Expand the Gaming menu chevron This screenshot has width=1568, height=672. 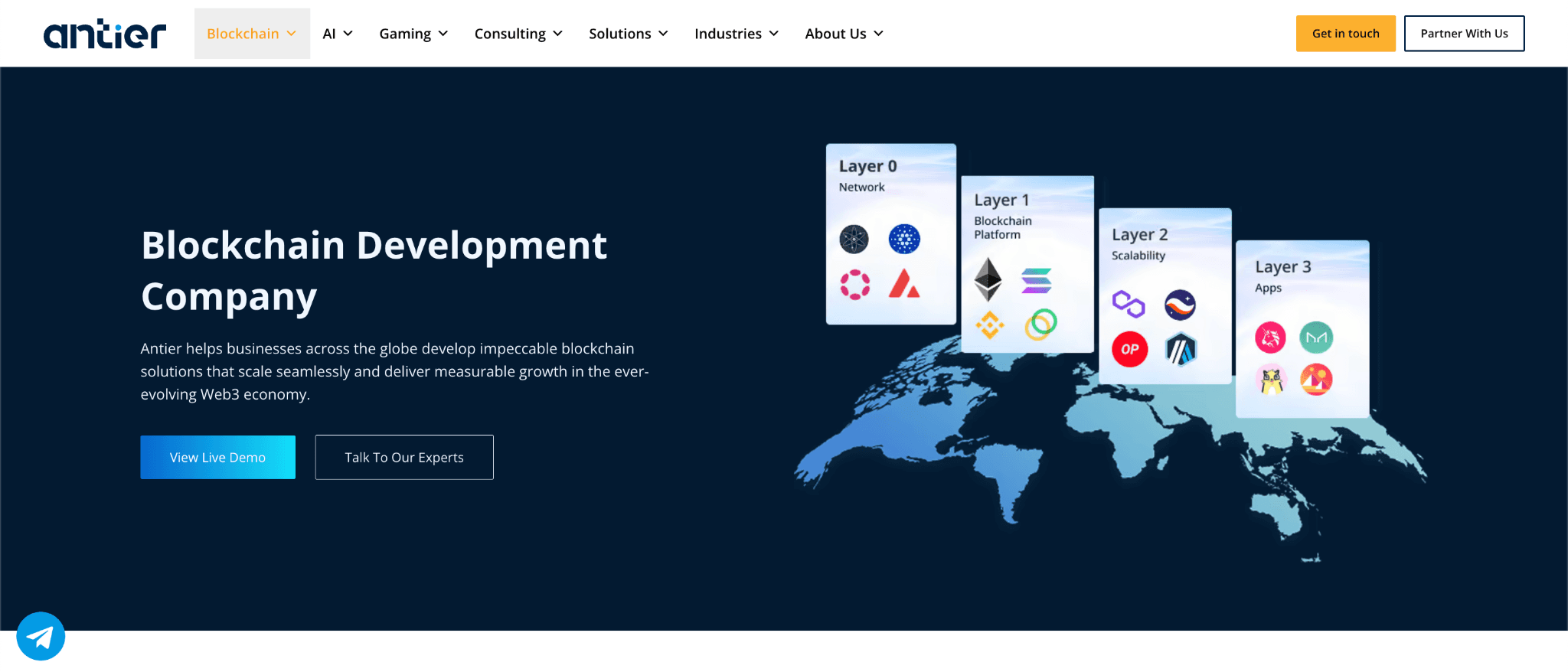(x=443, y=34)
